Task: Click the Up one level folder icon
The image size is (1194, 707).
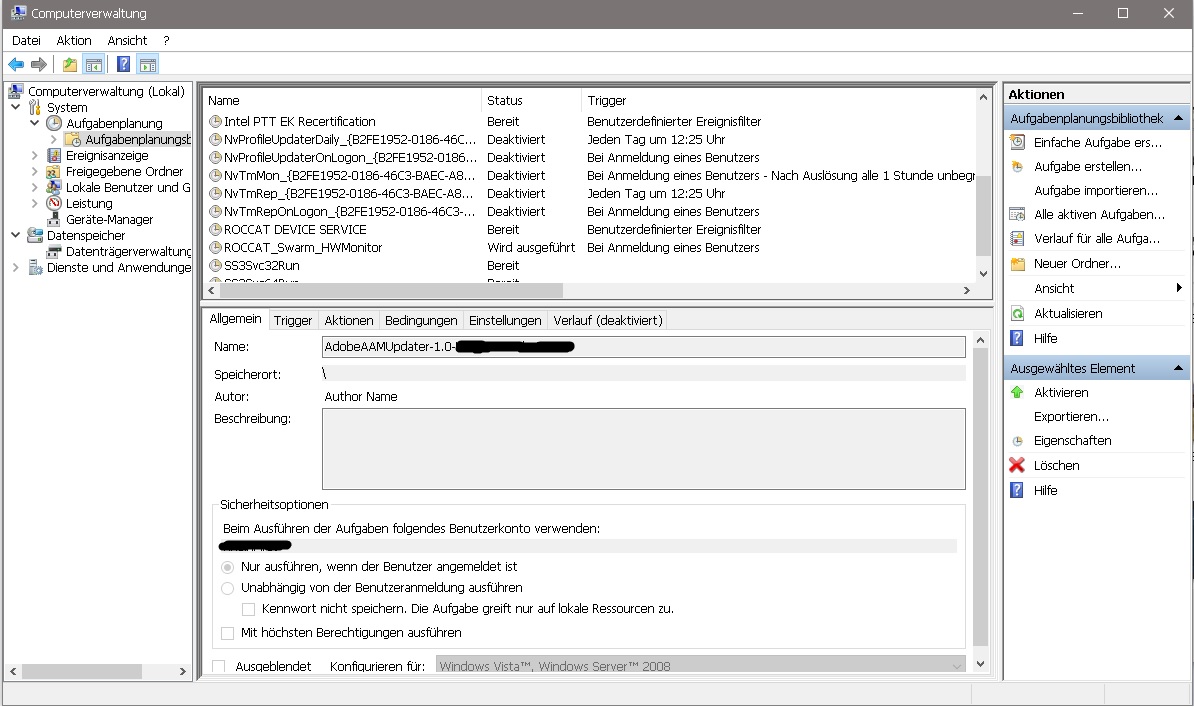Action: coord(70,65)
